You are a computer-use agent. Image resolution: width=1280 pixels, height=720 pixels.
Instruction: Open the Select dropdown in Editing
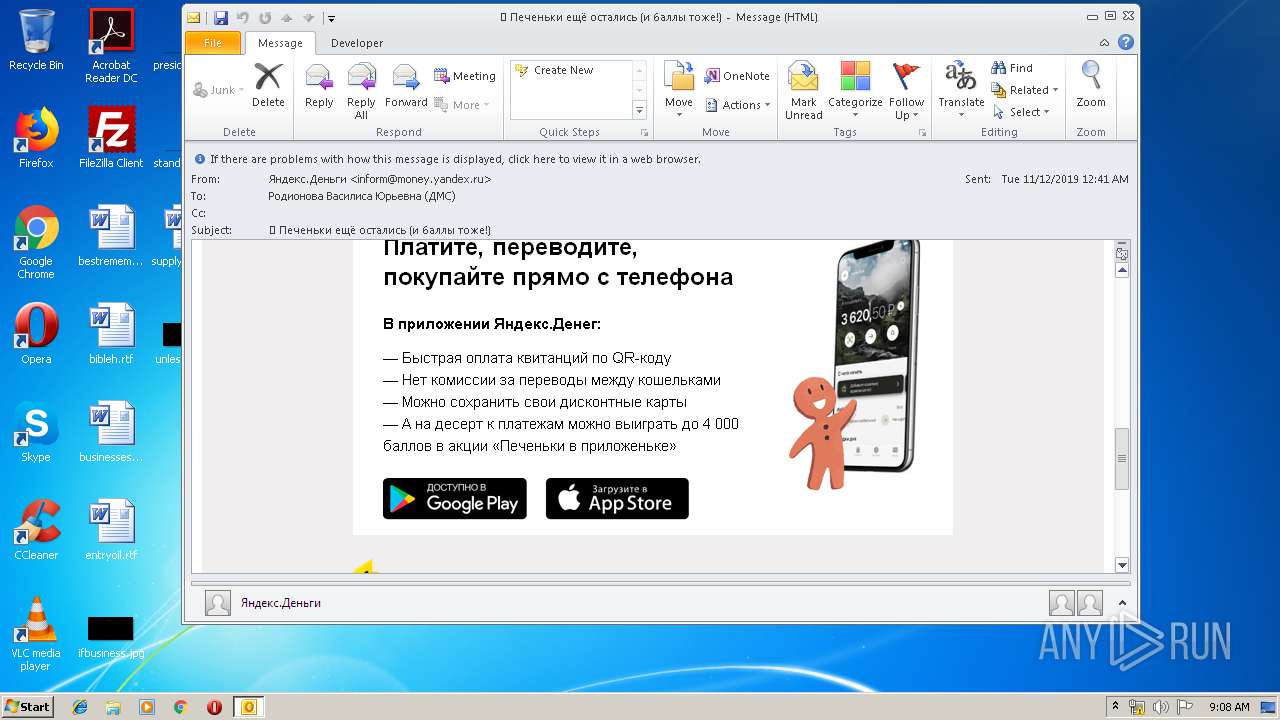[x=1021, y=112]
